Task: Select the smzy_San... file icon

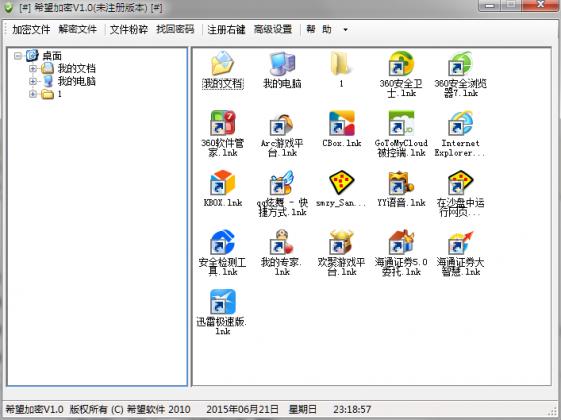Action: click(342, 182)
